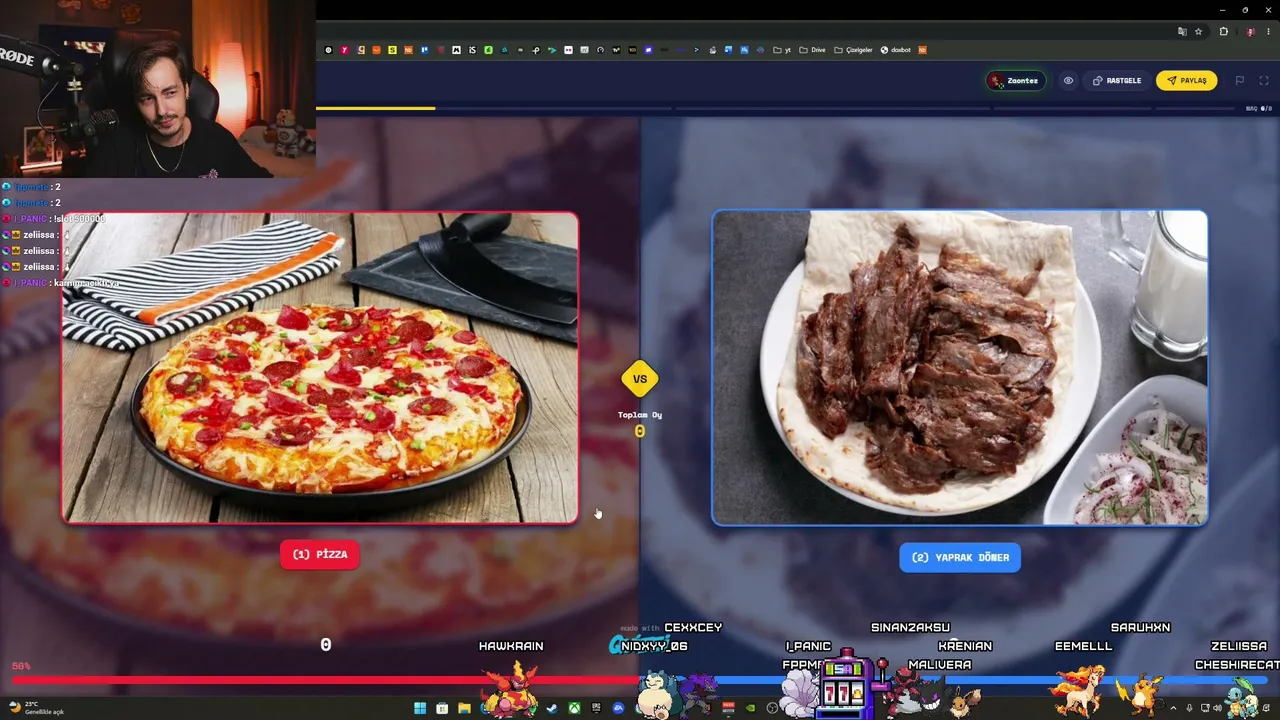Open the Nvidia app in taskbar
The image size is (1280, 720).
click(750, 708)
